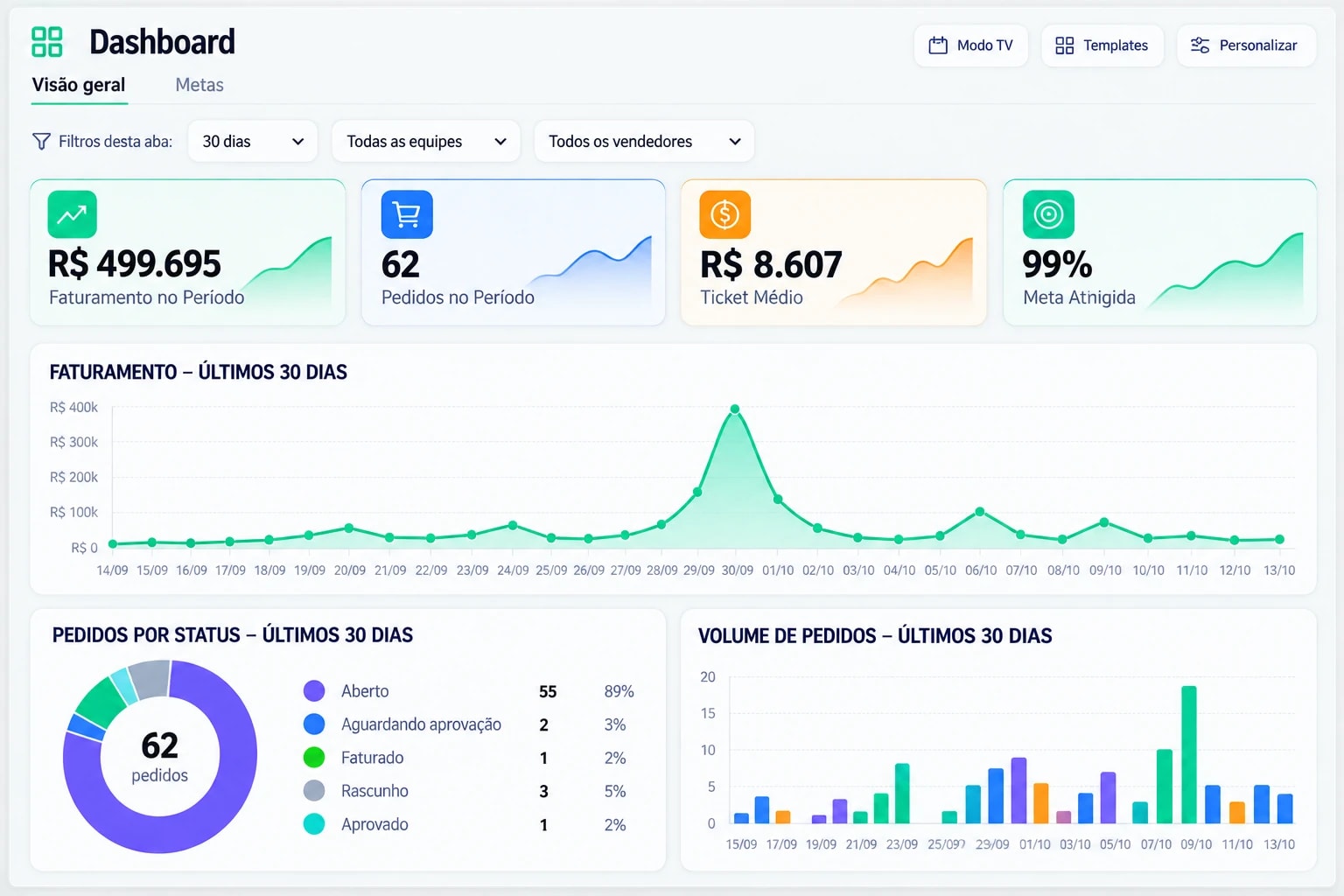Click the Faturamento – Últimos 30 dias heading
The width and height of the screenshot is (1344, 896).
199,372
